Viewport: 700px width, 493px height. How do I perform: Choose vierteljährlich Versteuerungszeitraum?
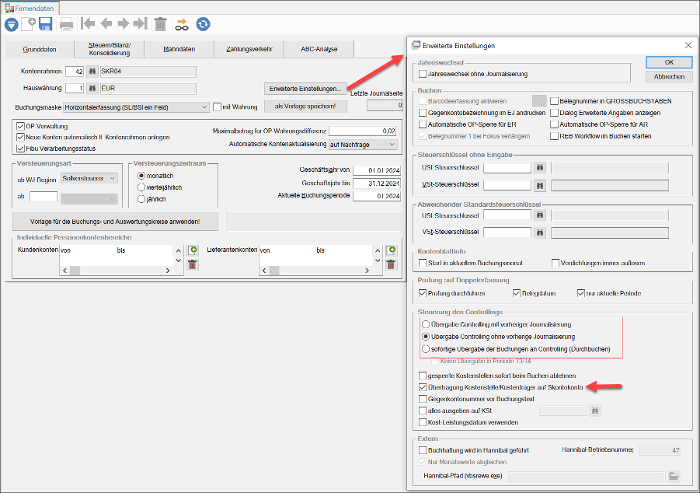pyautogui.click(x=141, y=188)
